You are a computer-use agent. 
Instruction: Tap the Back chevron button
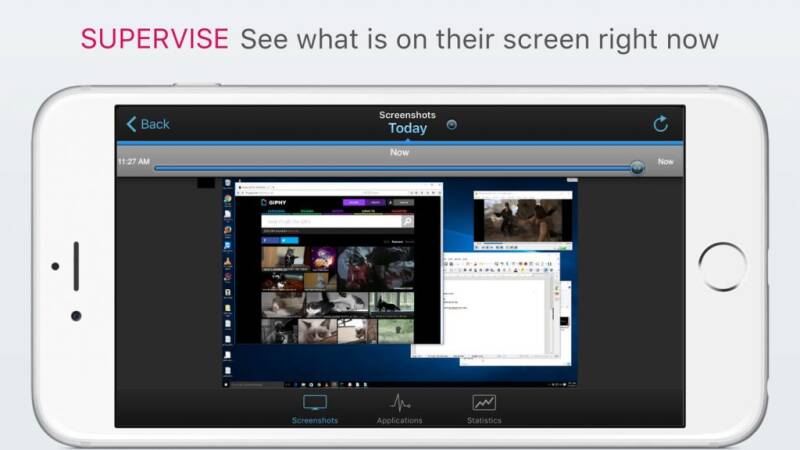coord(147,124)
